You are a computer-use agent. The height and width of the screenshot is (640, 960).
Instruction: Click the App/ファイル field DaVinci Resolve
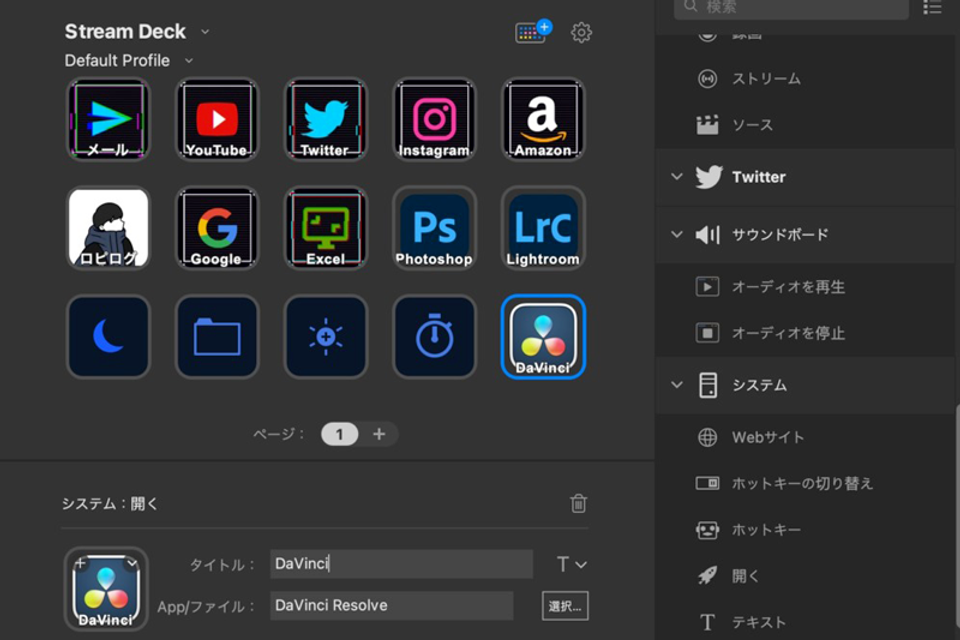[x=391, y=606]
